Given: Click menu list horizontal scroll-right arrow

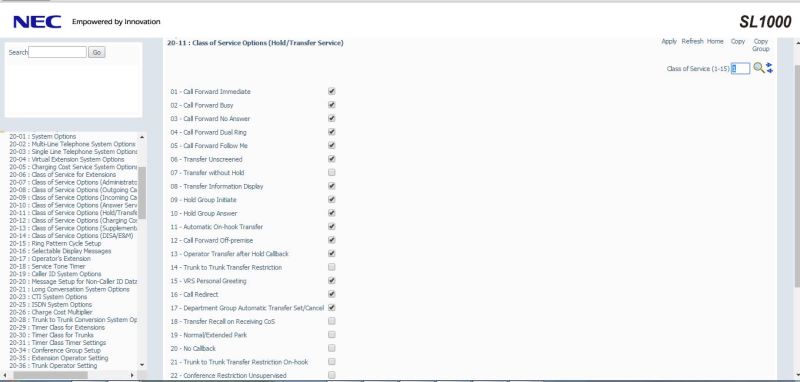Looking at the screenshot, I should pos(133,375).
